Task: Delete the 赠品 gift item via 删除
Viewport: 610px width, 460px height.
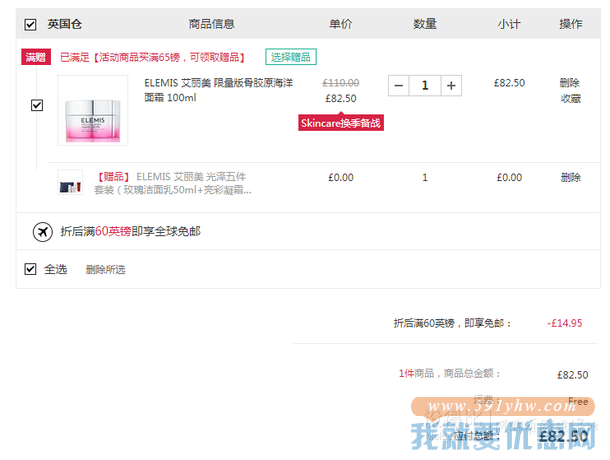Action: click(x=570, y=177)
